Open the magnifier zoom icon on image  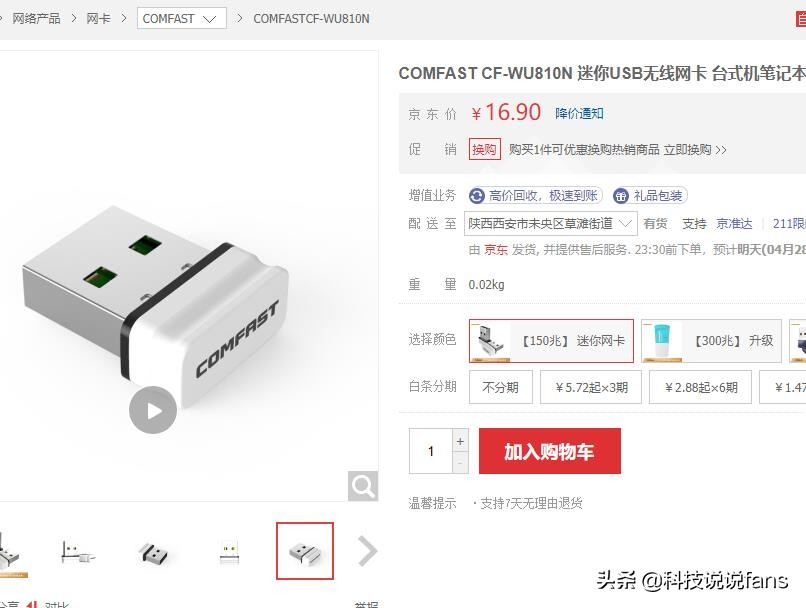click(363, 486)
